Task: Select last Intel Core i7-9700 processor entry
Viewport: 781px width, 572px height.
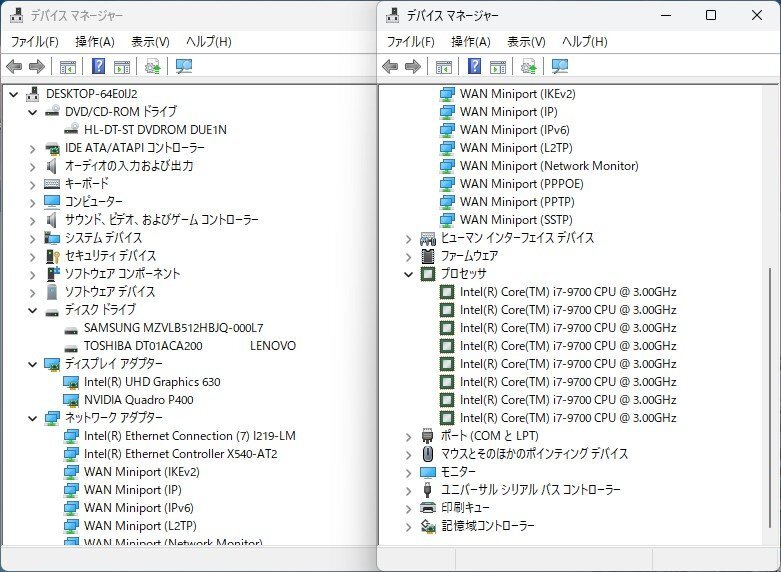Action: [568, 418]
